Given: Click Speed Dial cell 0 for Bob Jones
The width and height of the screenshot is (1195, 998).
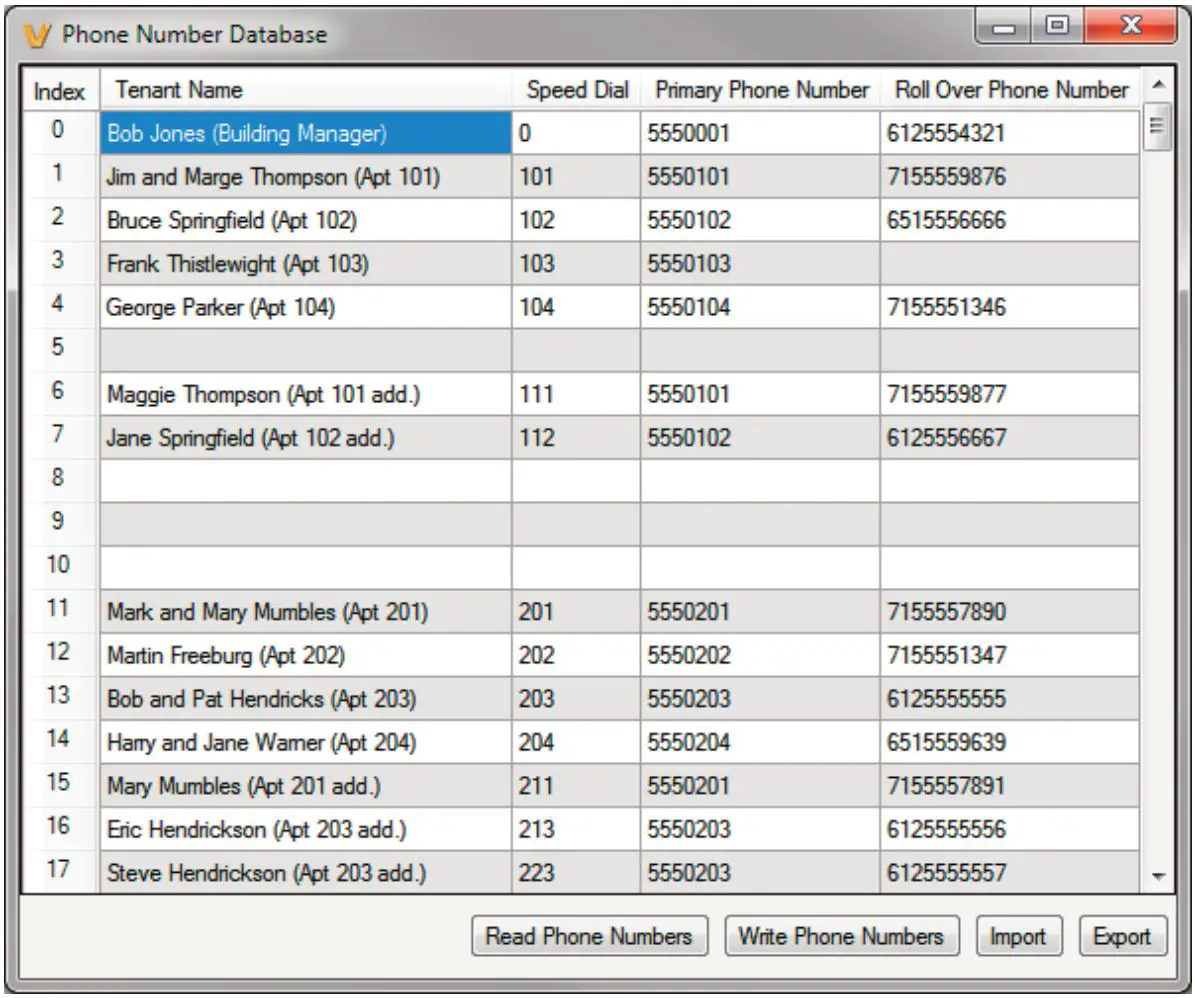Looking at the screenshot, I should click(x=576, y=133).
